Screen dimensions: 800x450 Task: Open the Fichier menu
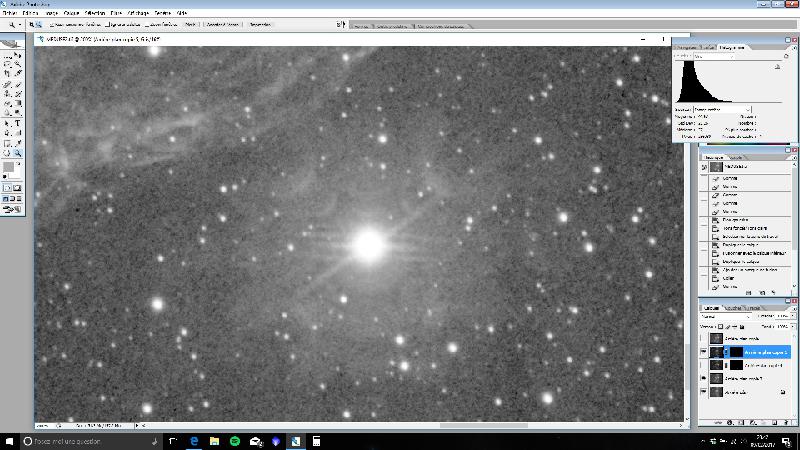click(x=10, y=13)
